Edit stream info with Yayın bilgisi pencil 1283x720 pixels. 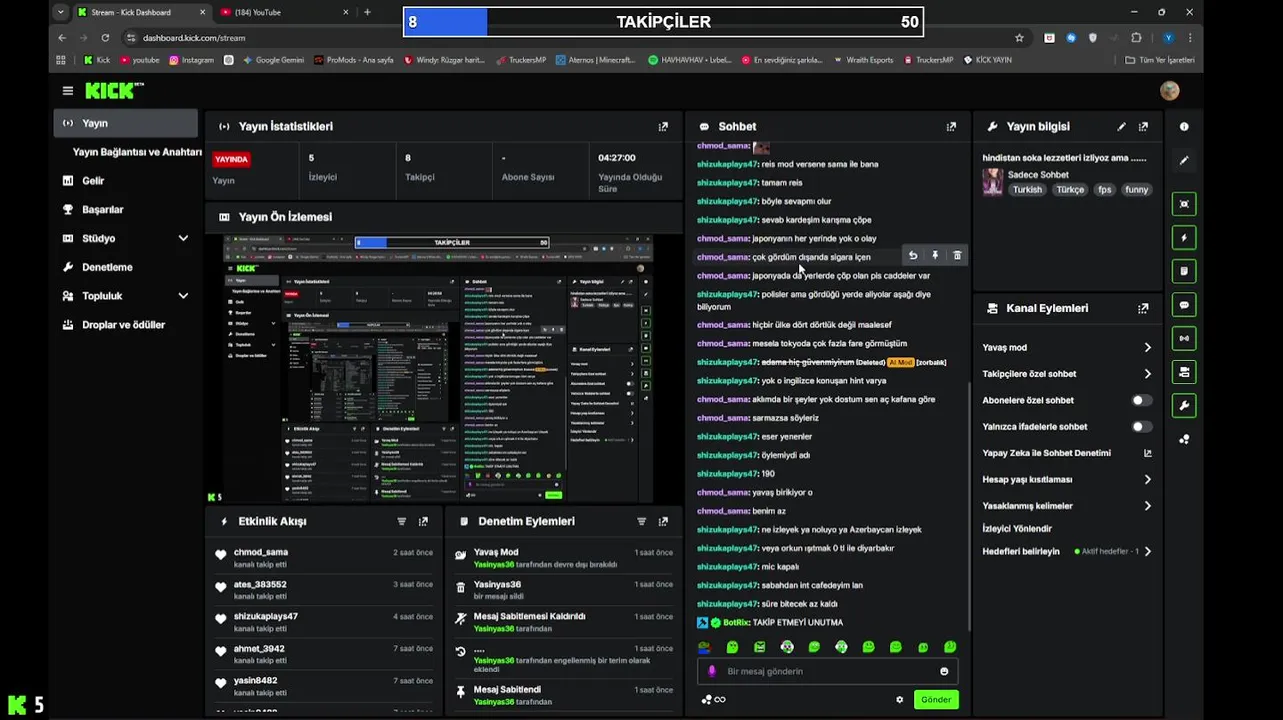coord(1121,127)
